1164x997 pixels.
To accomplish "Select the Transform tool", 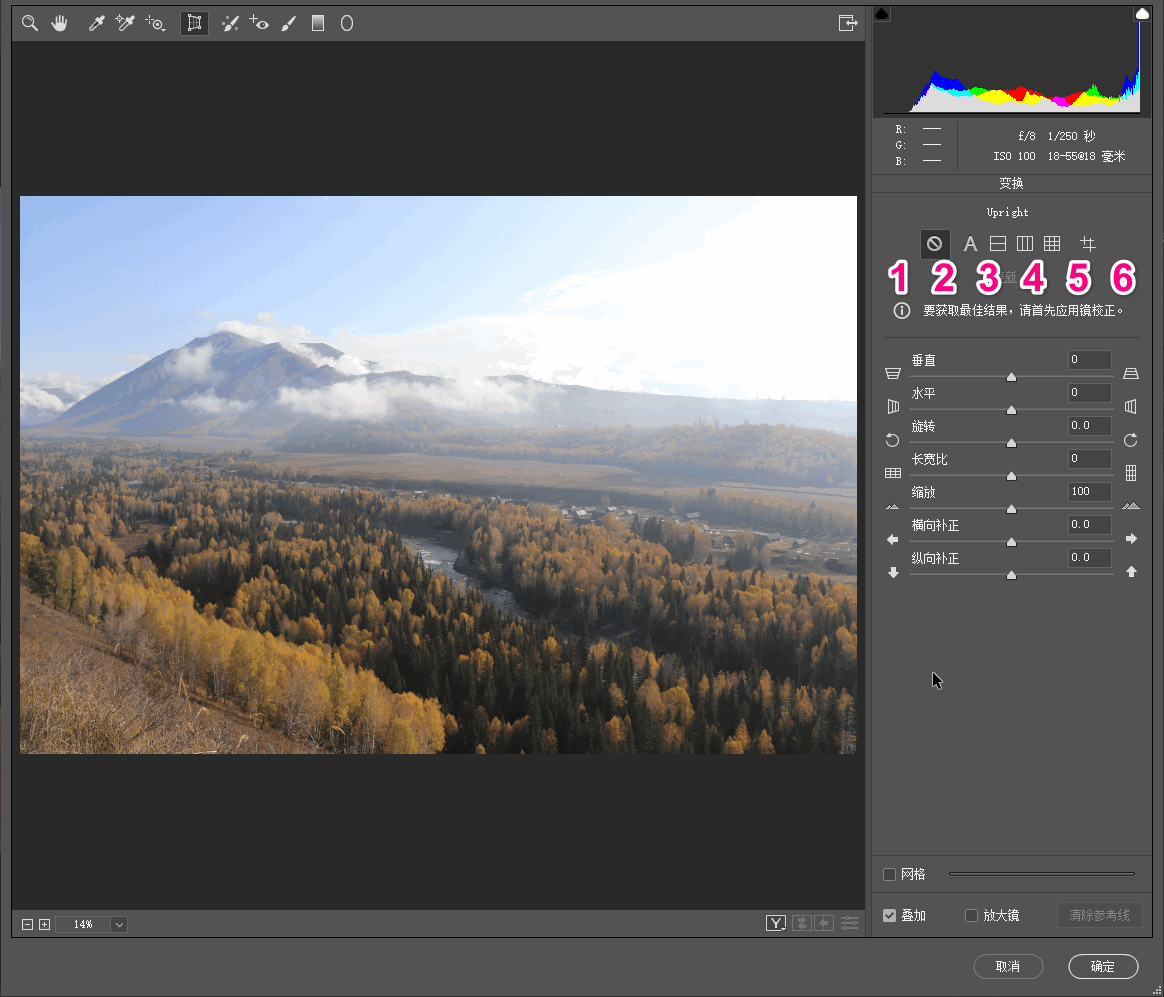I will (194, 23).
